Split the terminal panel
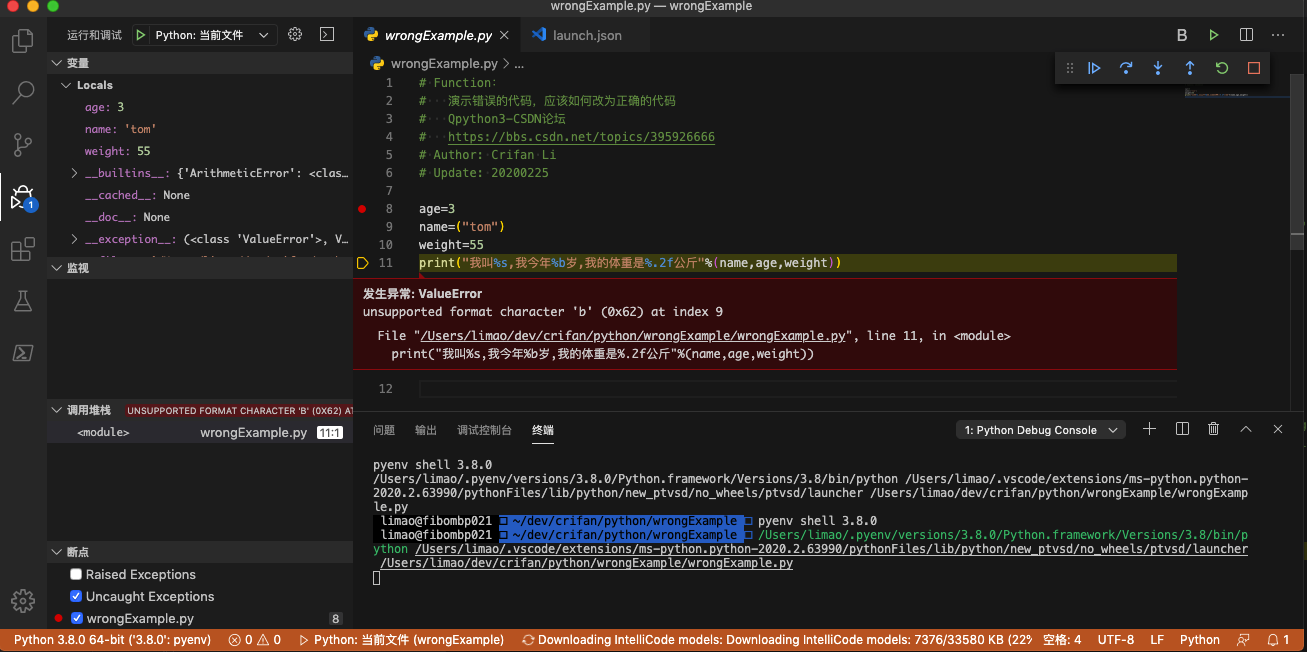 point(1182,429)
